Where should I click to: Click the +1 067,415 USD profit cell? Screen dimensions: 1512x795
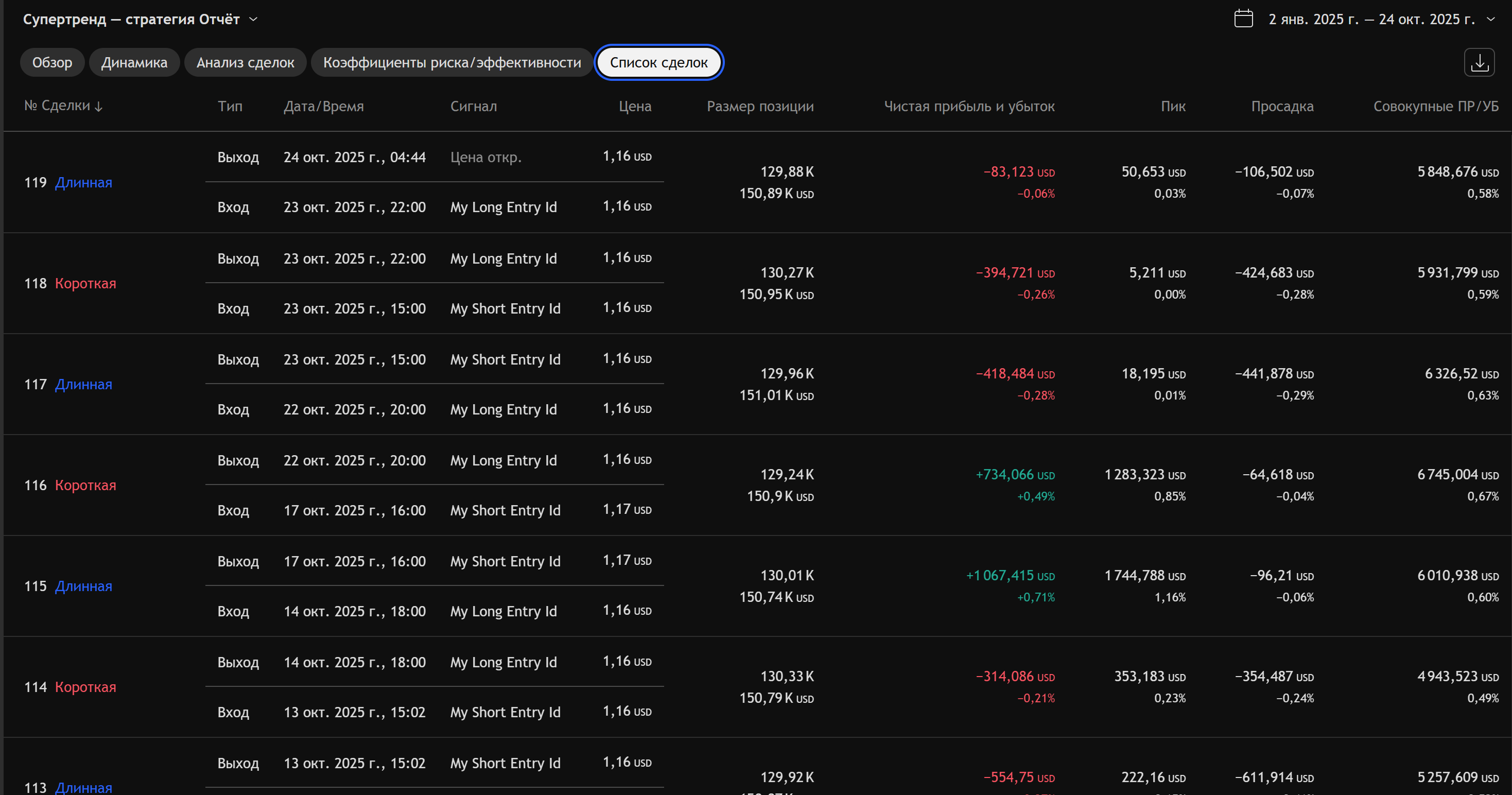(x=1010, y=576)
